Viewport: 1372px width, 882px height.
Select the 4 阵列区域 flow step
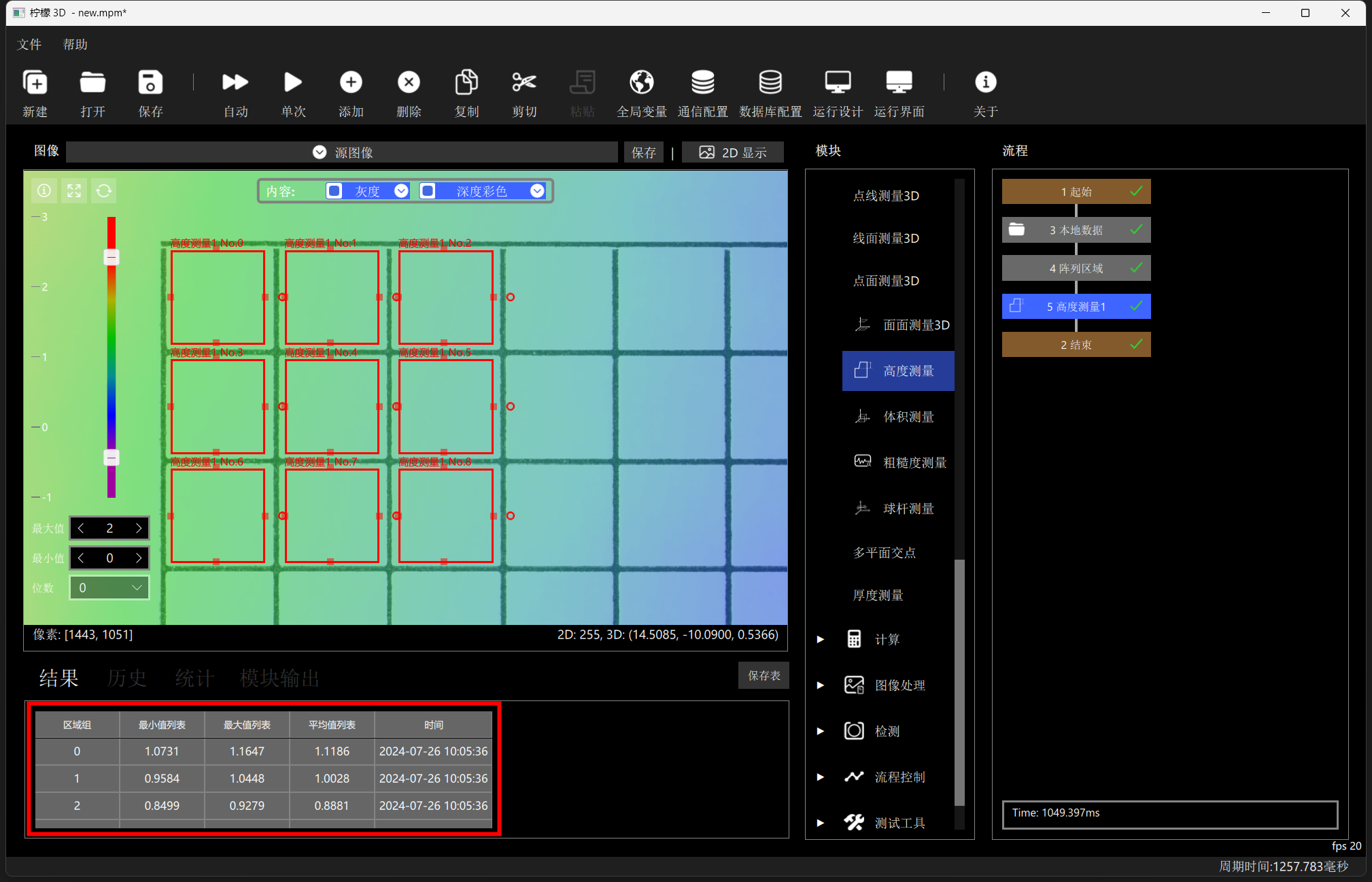[1076, 268]
